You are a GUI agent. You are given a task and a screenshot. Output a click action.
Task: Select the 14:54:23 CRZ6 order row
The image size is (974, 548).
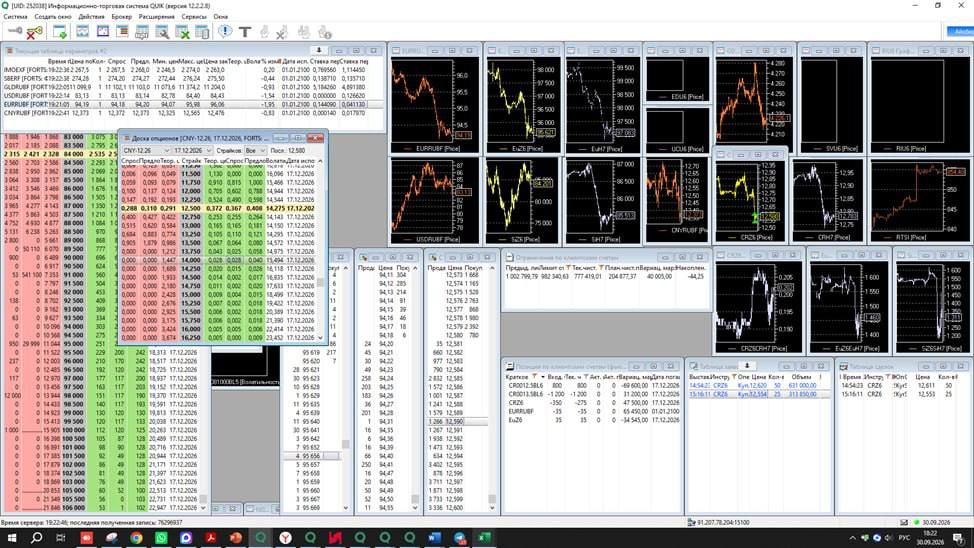click(x=758, y=385)
